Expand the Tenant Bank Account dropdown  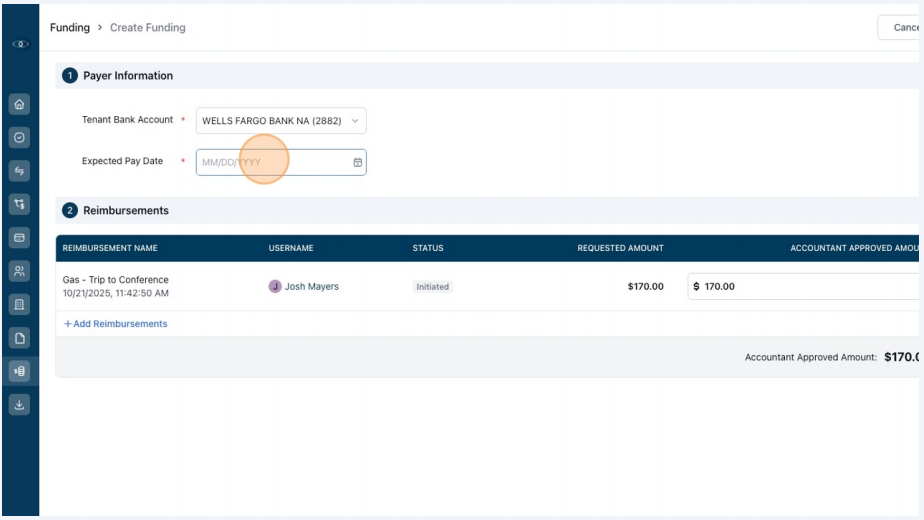tap(281, 120)
